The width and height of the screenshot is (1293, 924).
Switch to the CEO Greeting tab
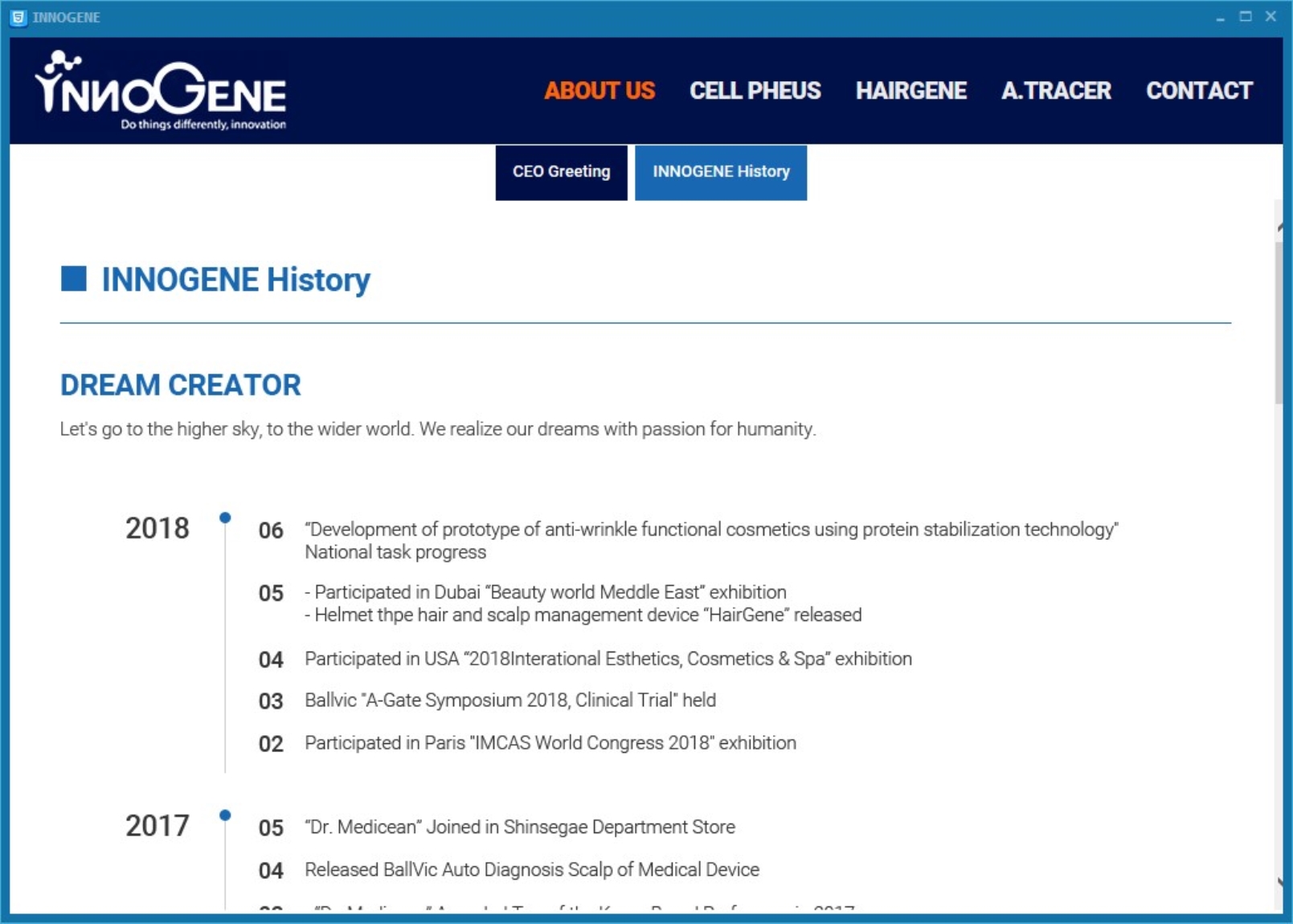[x=561, y=172]
